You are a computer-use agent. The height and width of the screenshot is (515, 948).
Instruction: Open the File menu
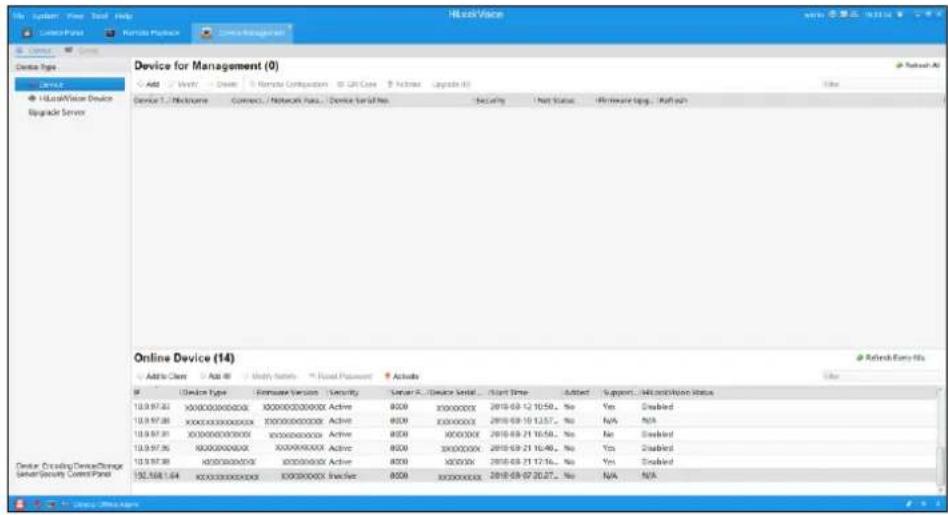18,16
